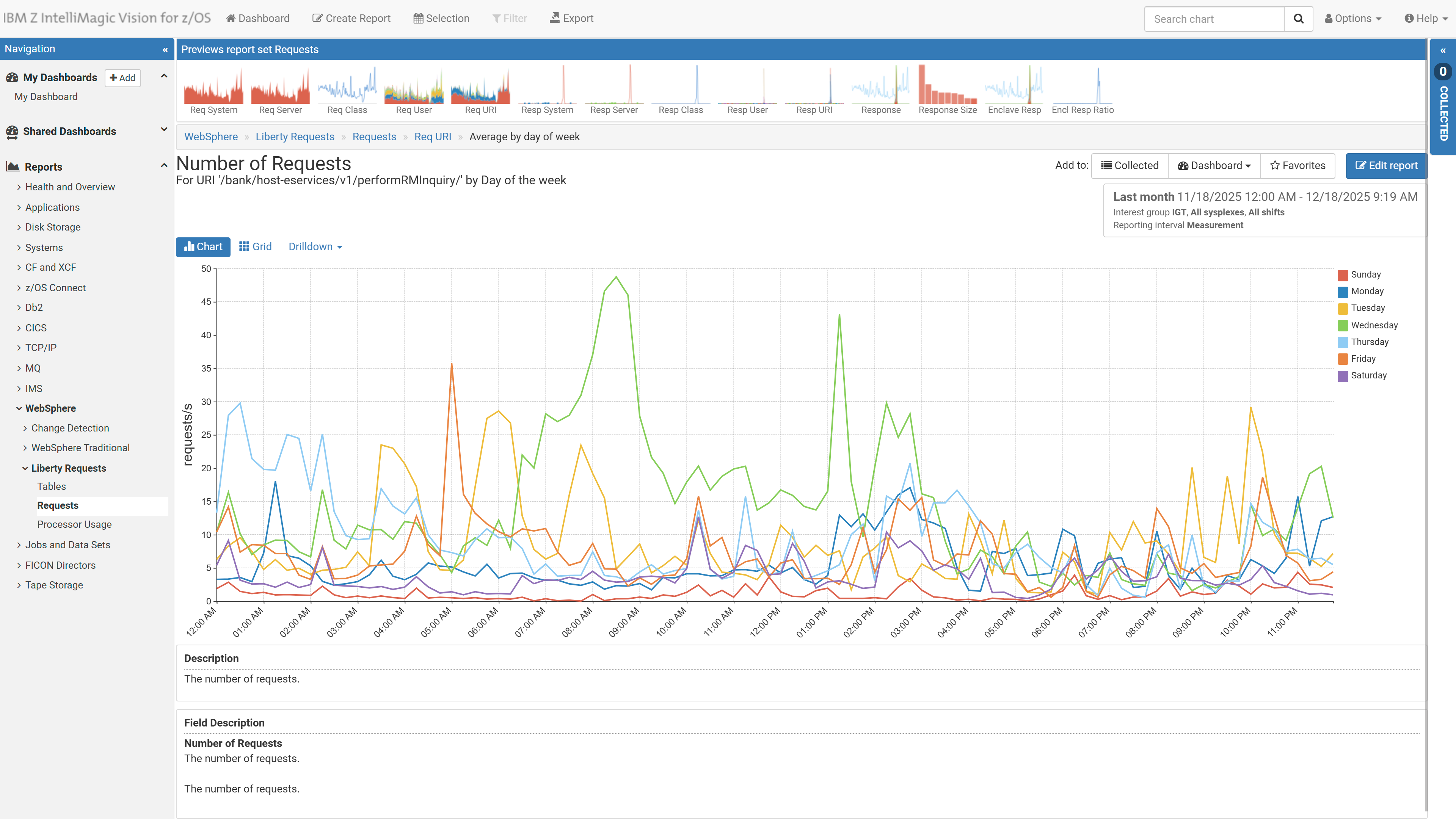The image size is (1456, 819).
Task: Collapse the Navigation panel using the double-chevron
Action: tap(165, 50)
